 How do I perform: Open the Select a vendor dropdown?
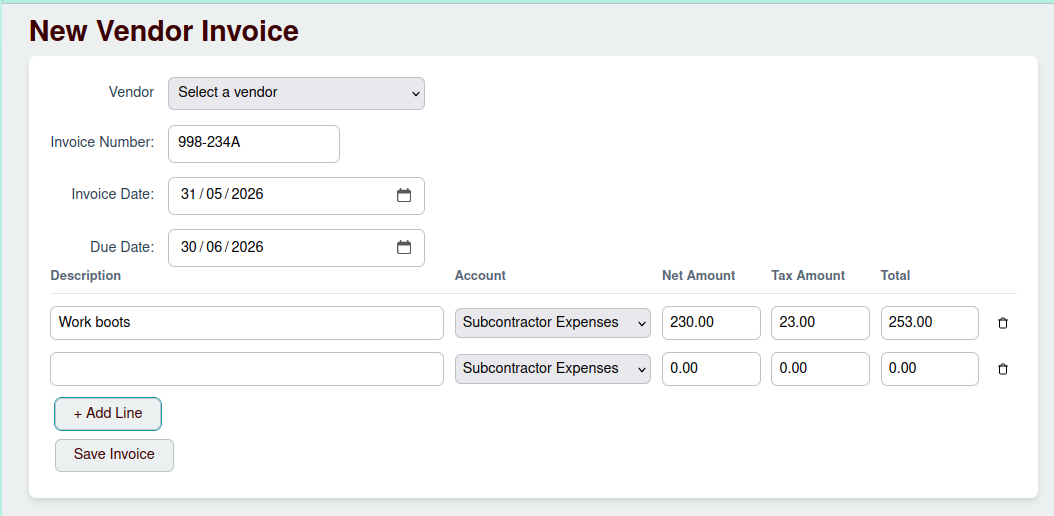tap(296, 93)
